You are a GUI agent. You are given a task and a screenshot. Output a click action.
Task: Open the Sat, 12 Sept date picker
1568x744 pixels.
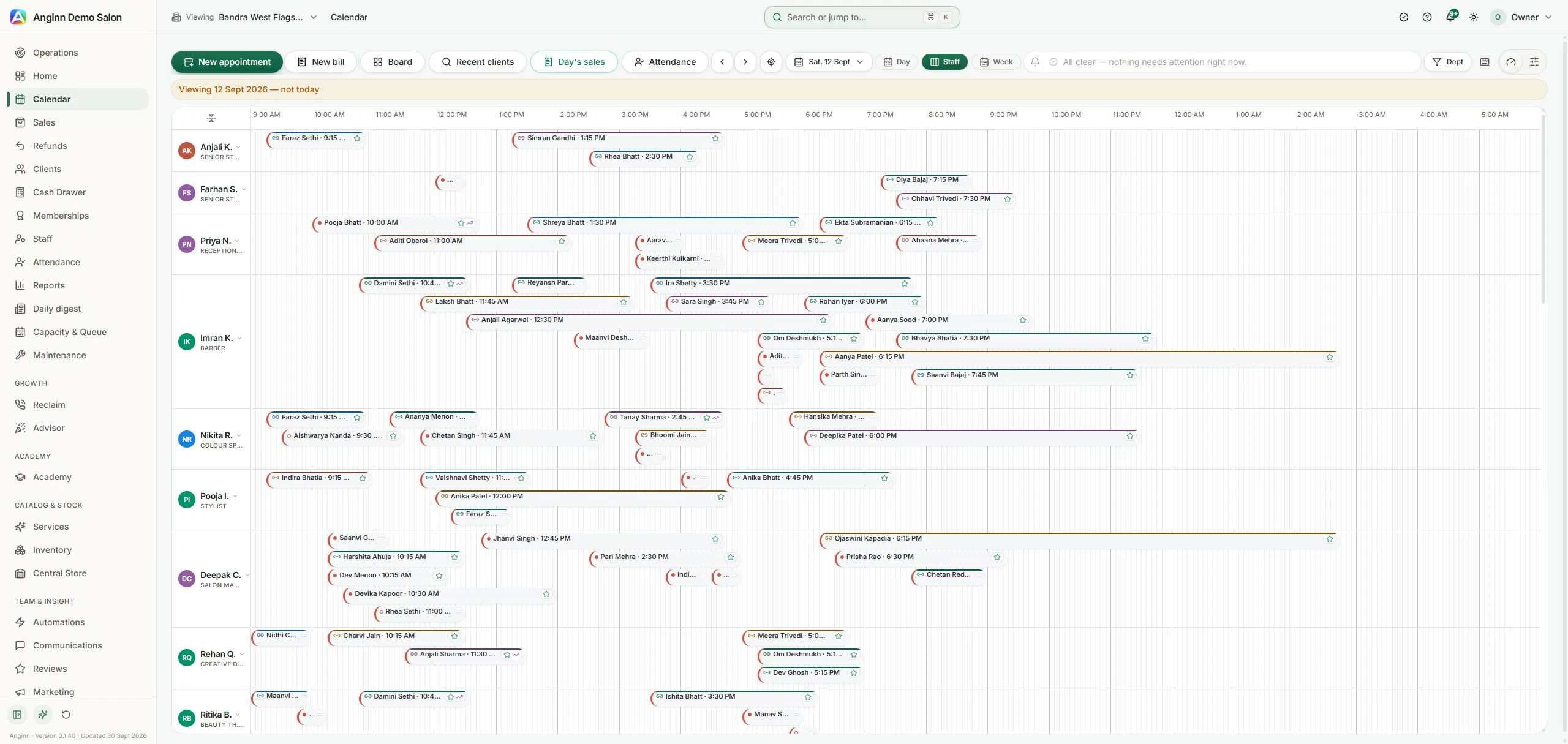pos(829,62)
